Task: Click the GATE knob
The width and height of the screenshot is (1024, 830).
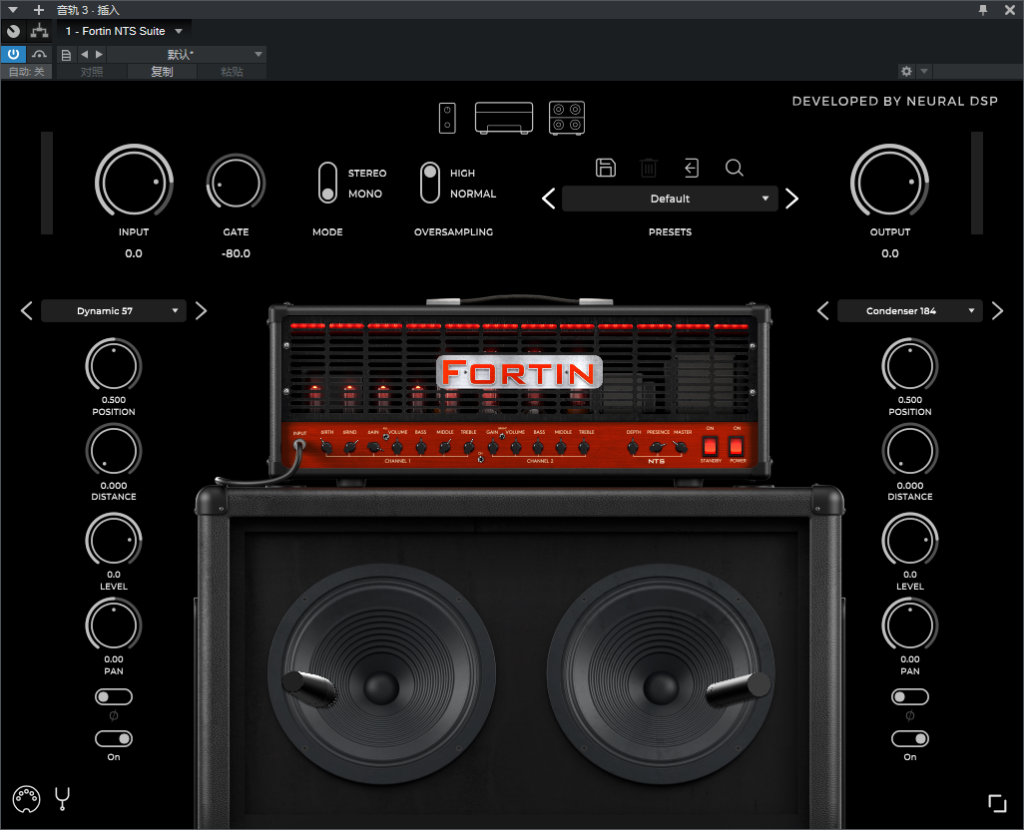Action: [236, 184]
